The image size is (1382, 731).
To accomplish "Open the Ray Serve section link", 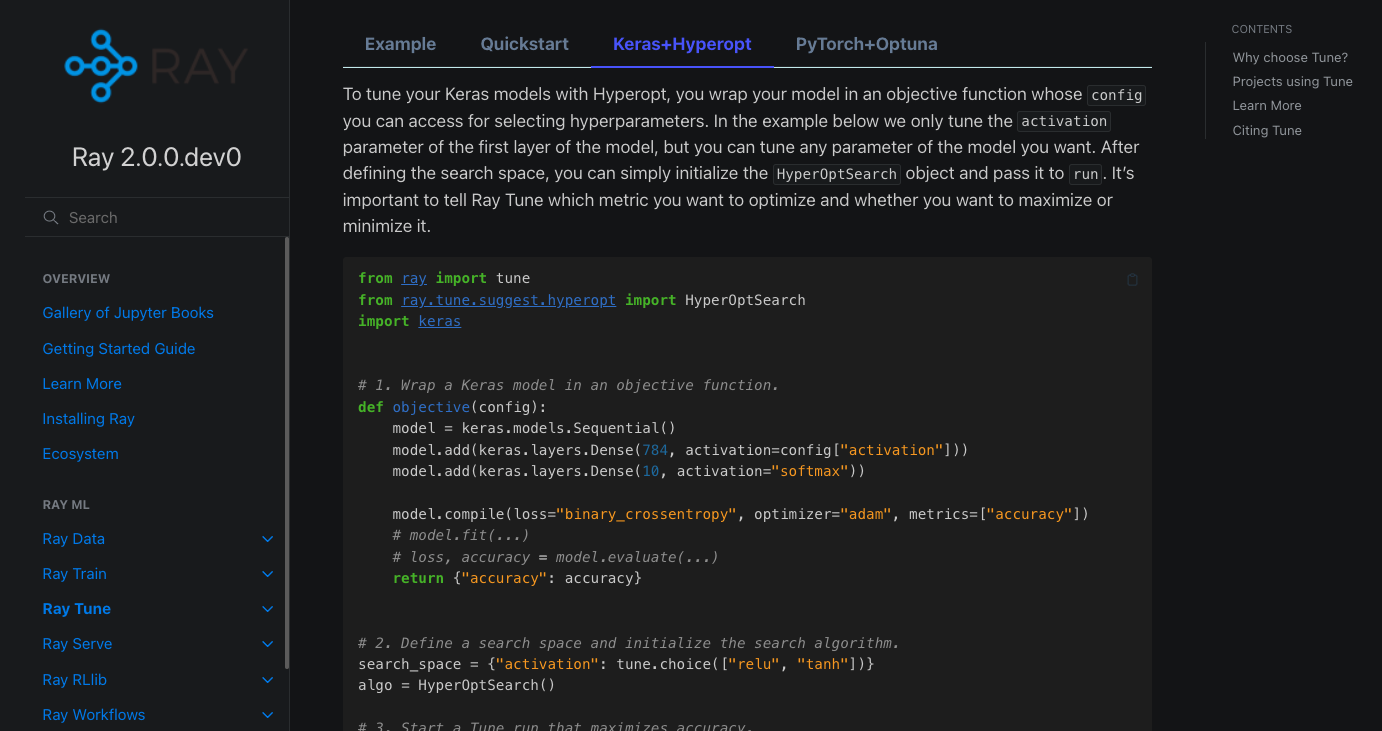I will coord(77,644).
